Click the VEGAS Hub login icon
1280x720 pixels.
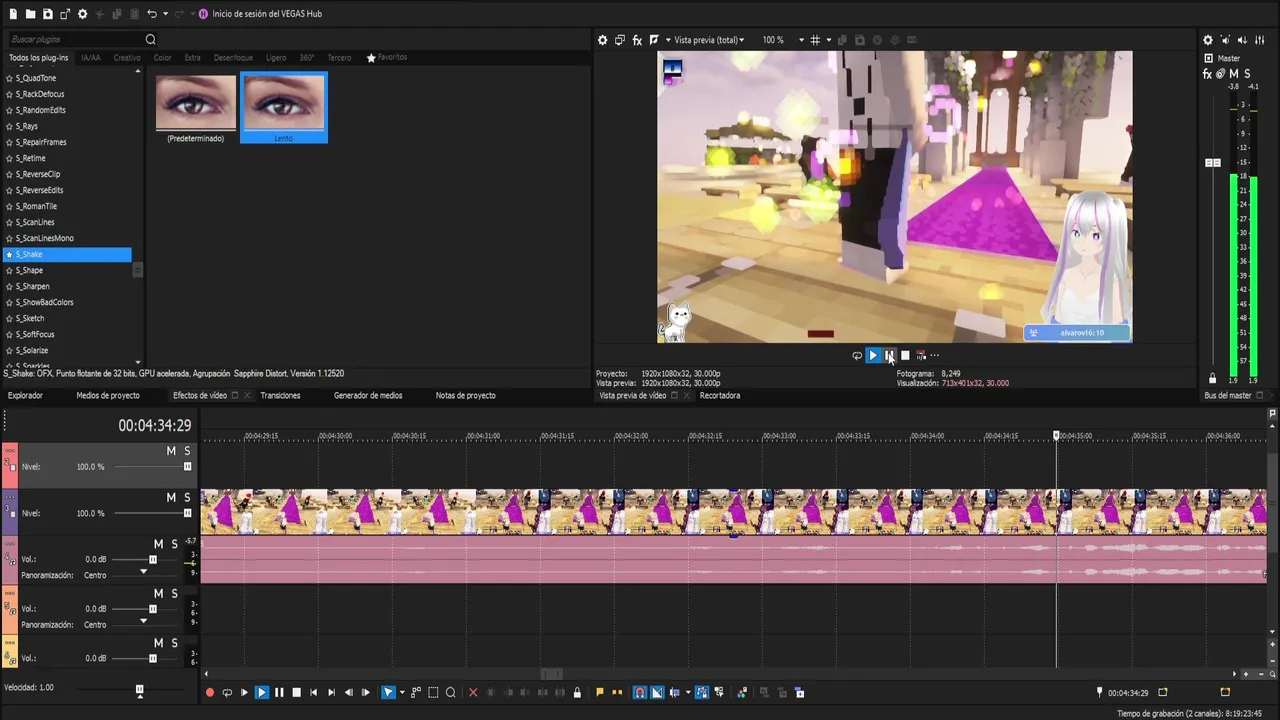(203, 14)
